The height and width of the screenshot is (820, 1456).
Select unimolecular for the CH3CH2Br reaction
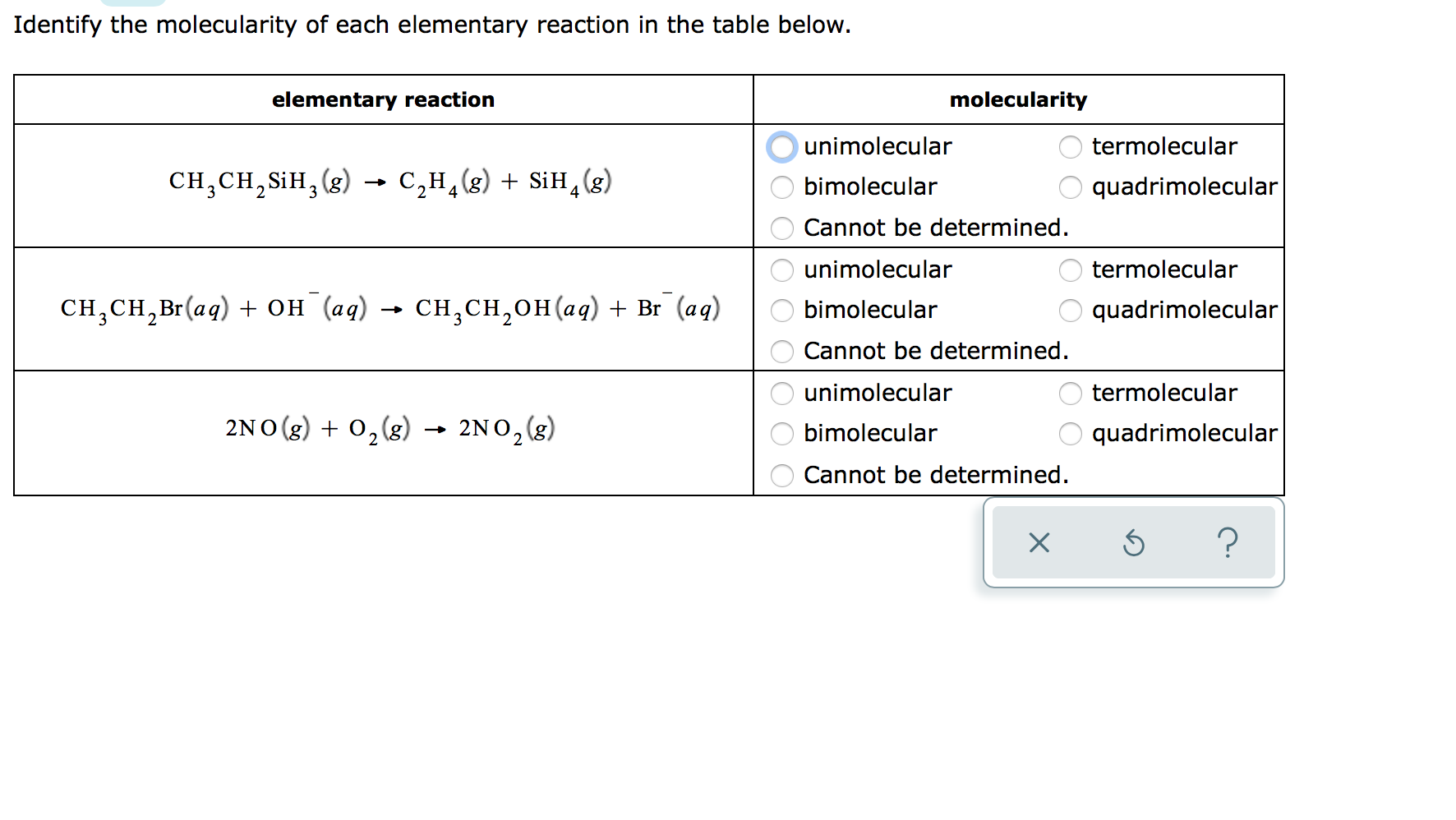(x=782, y=269)
